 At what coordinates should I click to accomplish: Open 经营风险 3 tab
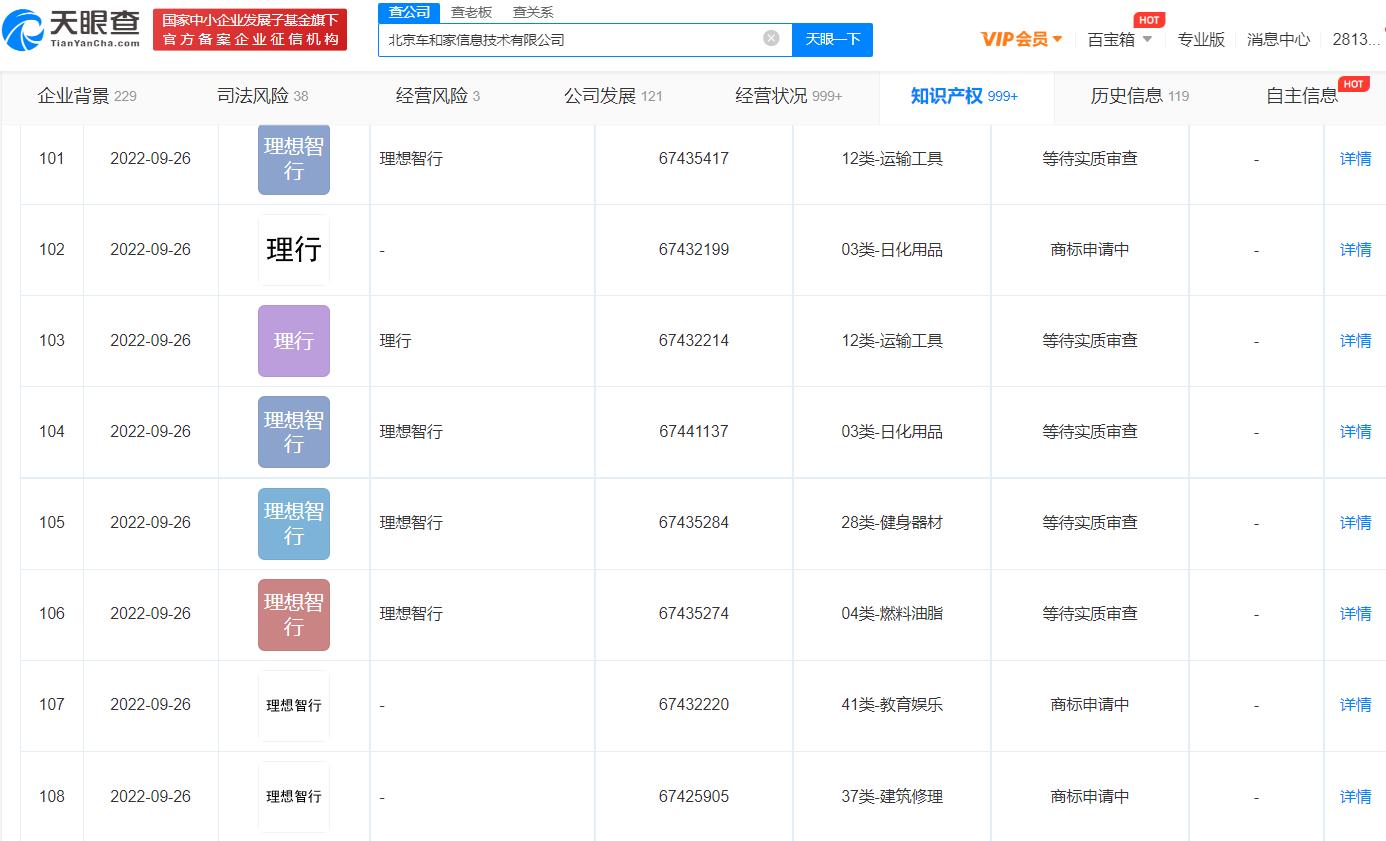click(x=438, y=96)
